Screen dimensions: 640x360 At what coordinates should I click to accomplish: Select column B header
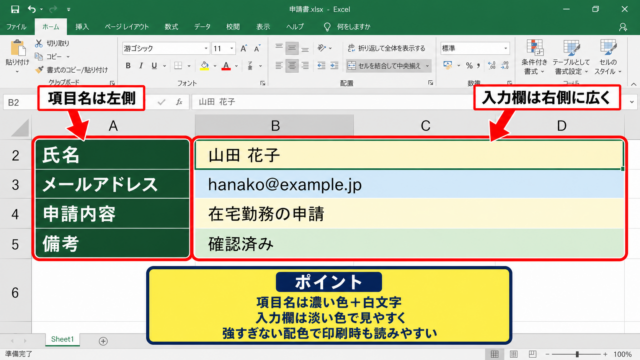(x=275, y=126)
